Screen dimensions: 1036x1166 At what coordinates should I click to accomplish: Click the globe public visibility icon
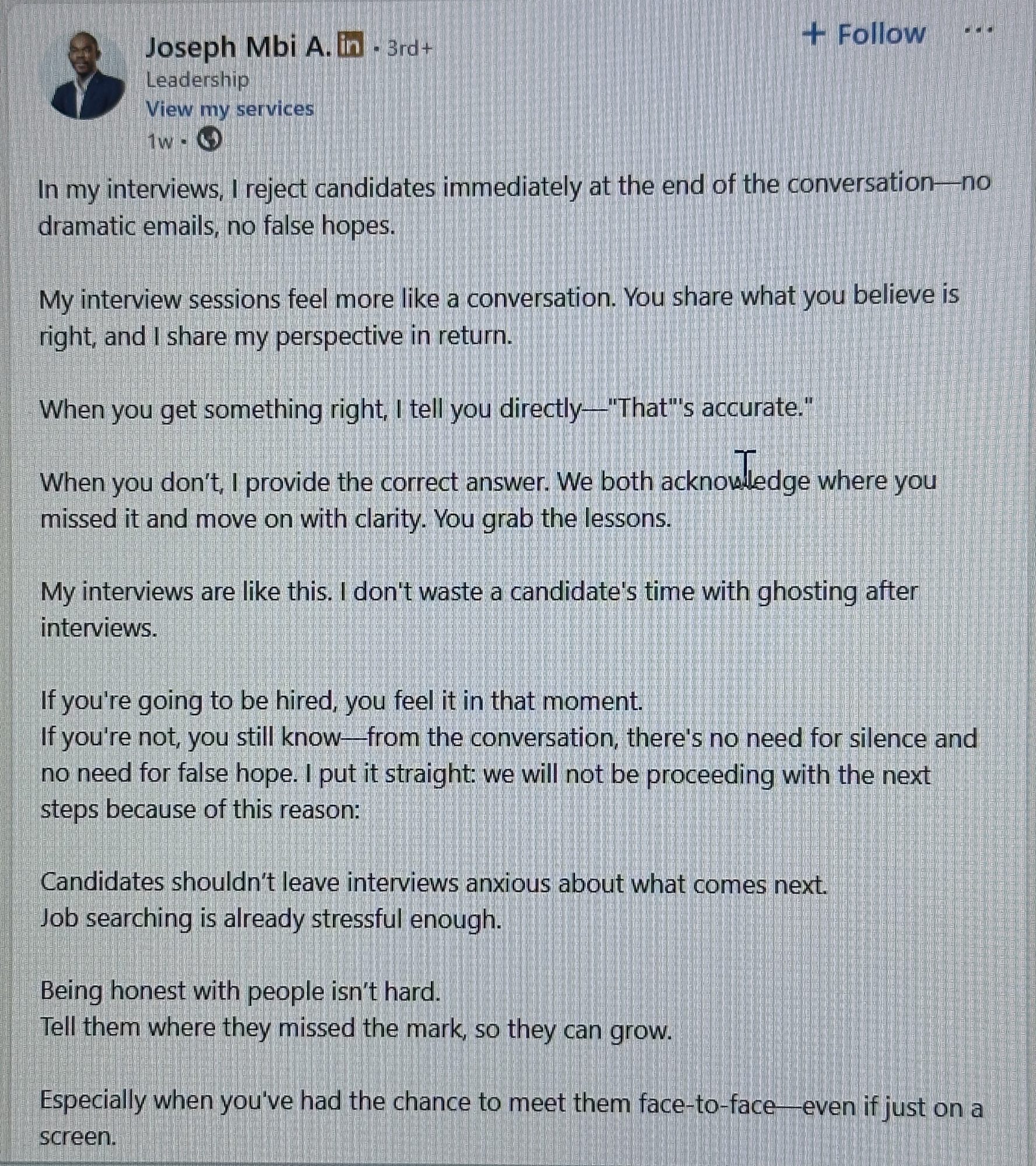click(x=209, y=140)
